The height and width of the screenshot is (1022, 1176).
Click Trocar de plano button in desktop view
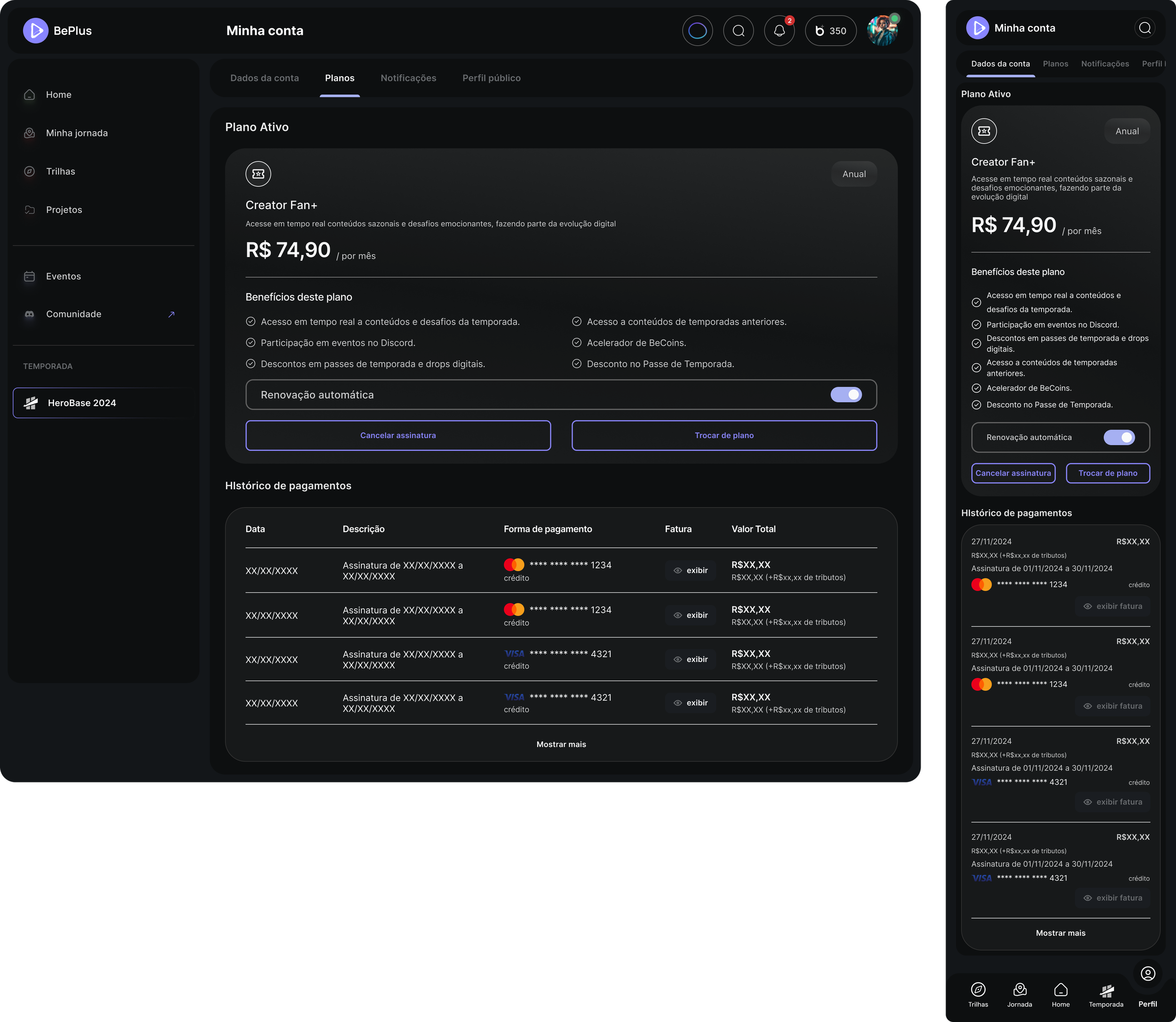(724, 435)
